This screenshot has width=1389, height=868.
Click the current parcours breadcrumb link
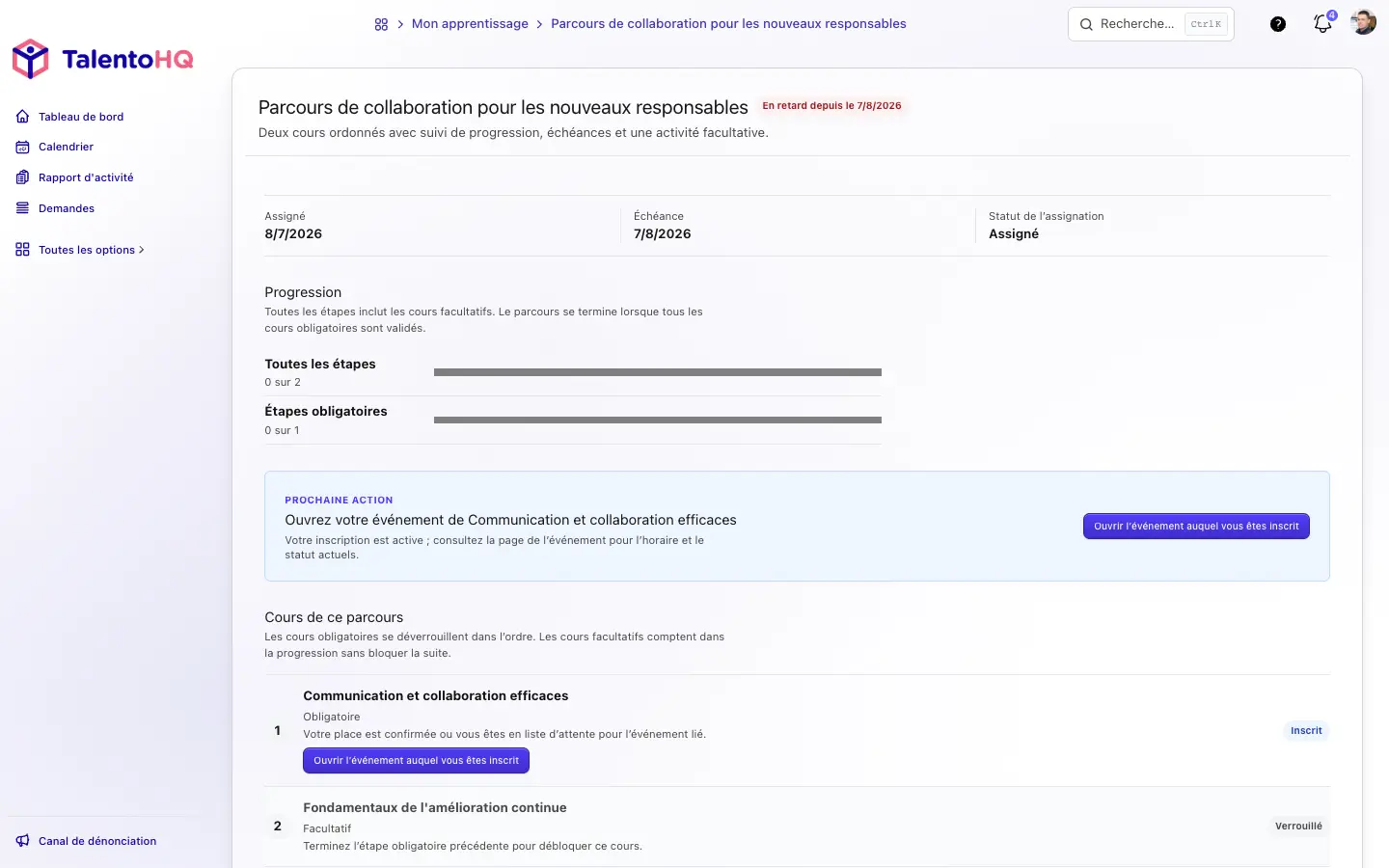(x=728, y=24)
